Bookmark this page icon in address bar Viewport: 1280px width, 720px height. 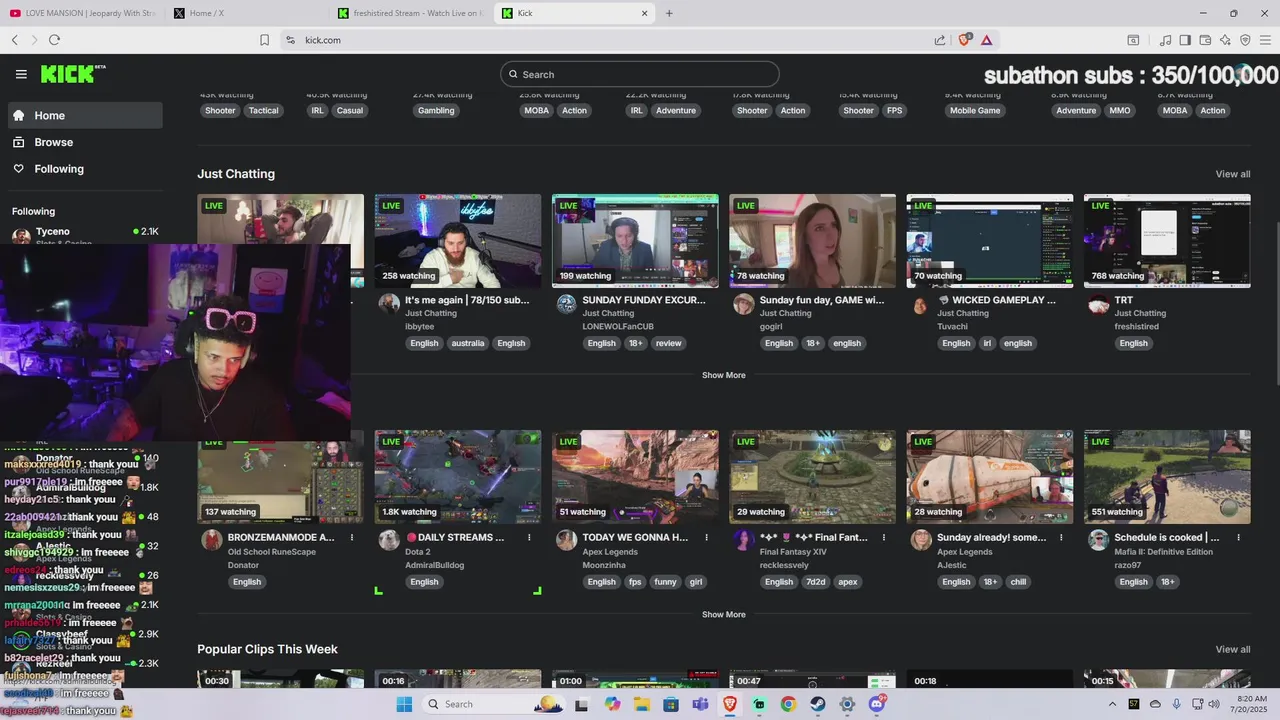click(x=265, y=40)
